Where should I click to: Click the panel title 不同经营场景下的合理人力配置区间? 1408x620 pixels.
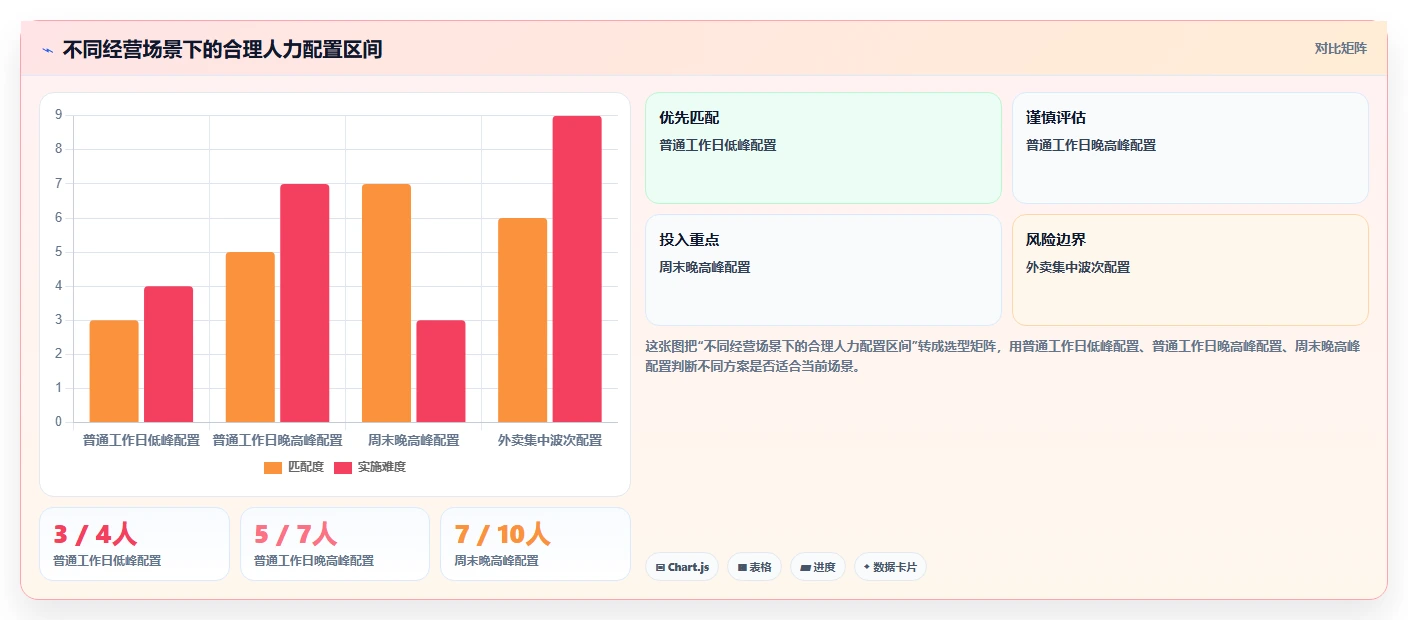click(222, 49)
